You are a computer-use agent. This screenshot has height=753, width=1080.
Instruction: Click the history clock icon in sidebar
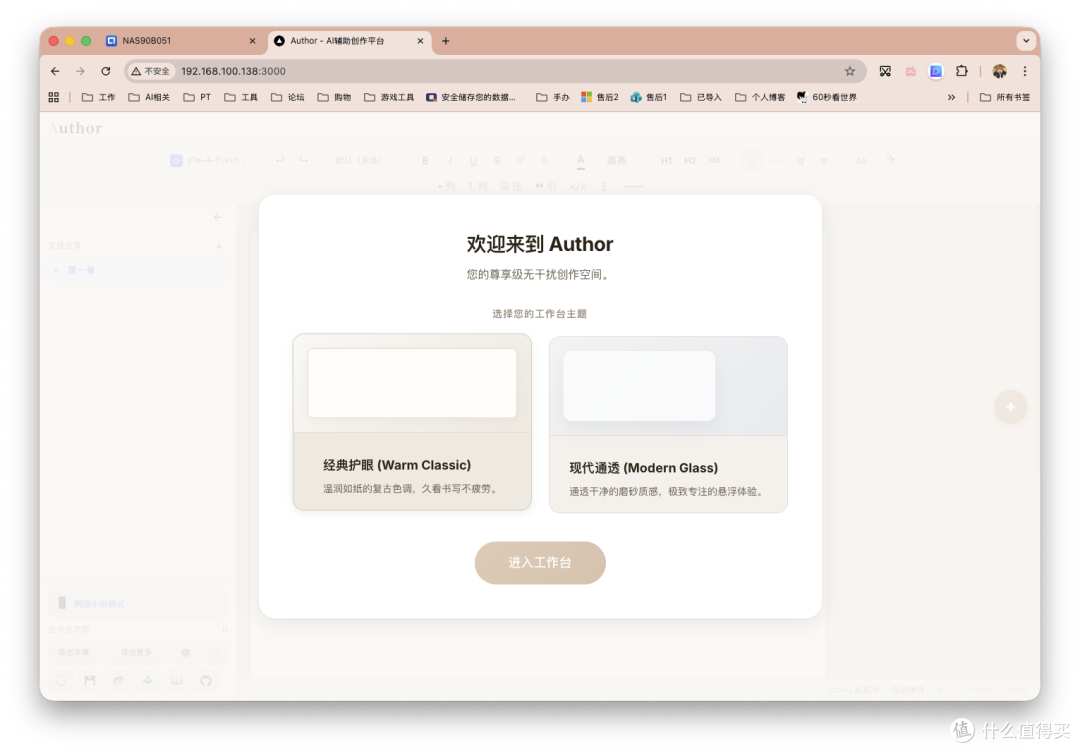coord(61,681)
